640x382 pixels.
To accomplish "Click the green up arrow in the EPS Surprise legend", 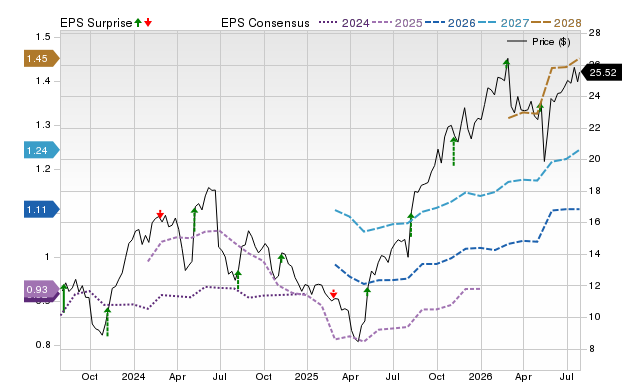I will click(x=138, y=22).
